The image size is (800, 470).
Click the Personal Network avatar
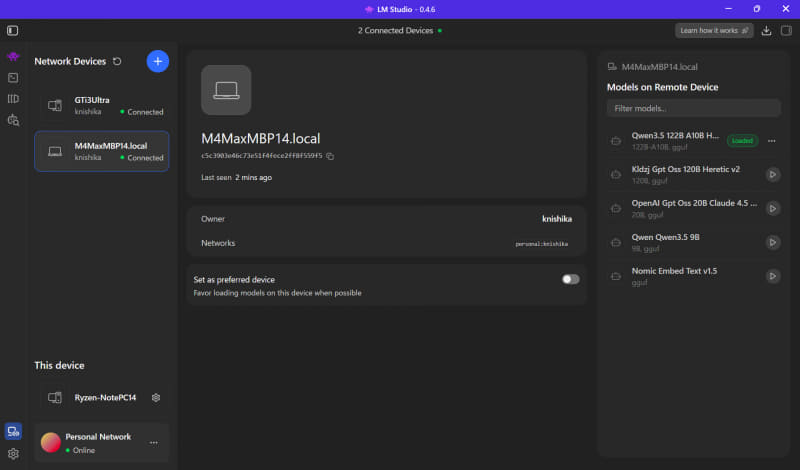click(51, 442)
